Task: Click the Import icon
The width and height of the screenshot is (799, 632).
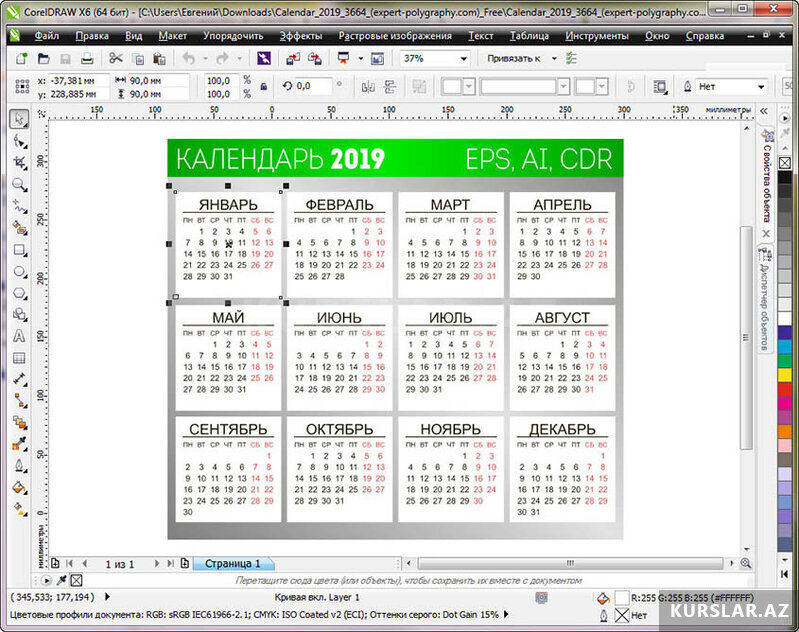Action: [x=293, y=59]
